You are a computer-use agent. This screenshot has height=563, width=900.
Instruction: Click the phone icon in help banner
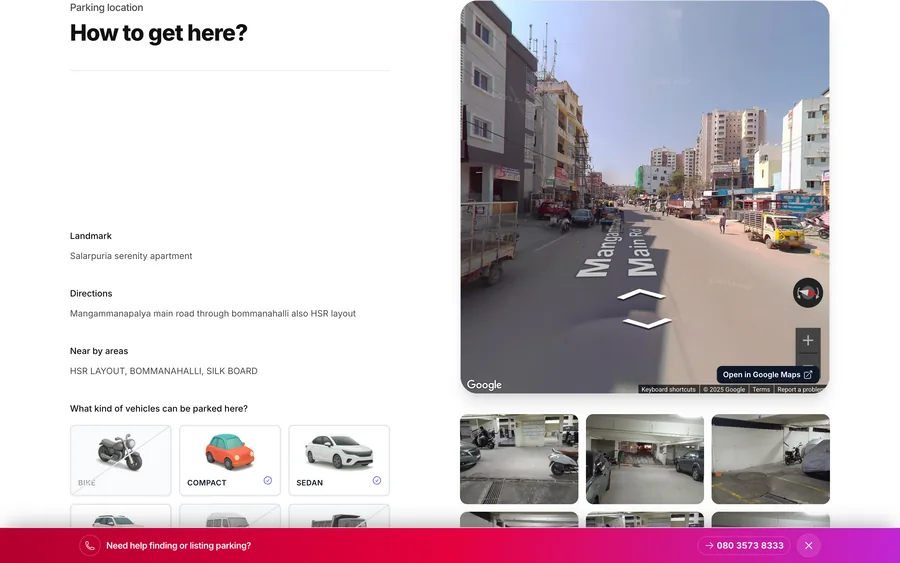click(x=90, y=546)
